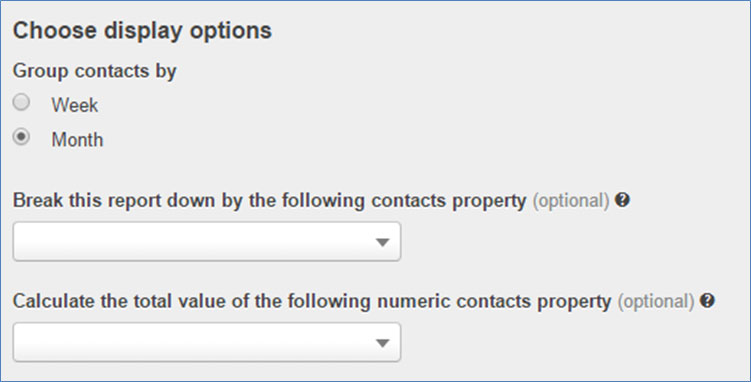Open help icon for break down property
The width and height of the screenshot is (751, 382).
coord(622,200)
